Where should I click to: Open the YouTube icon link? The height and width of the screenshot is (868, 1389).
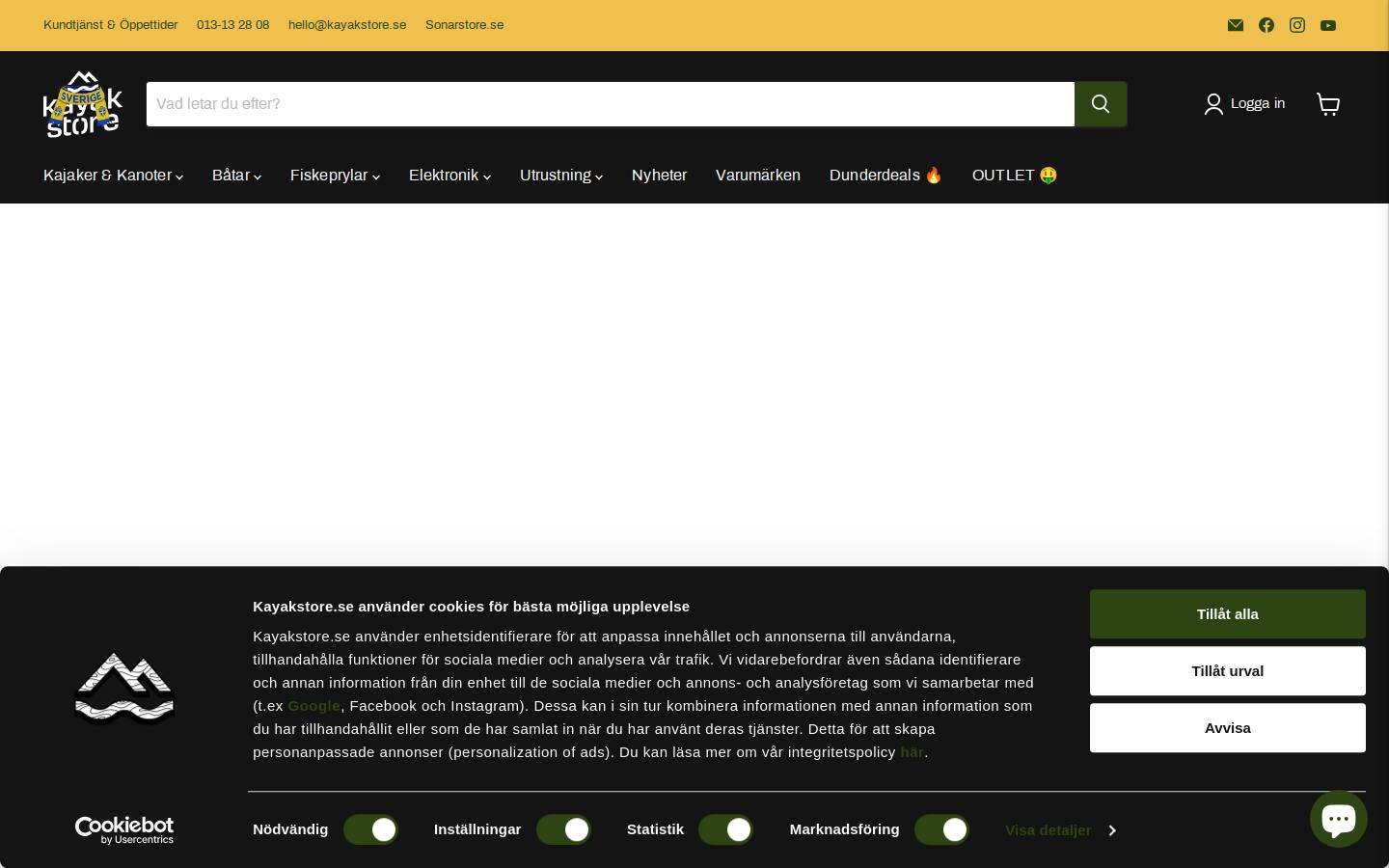pos(1328,25)
